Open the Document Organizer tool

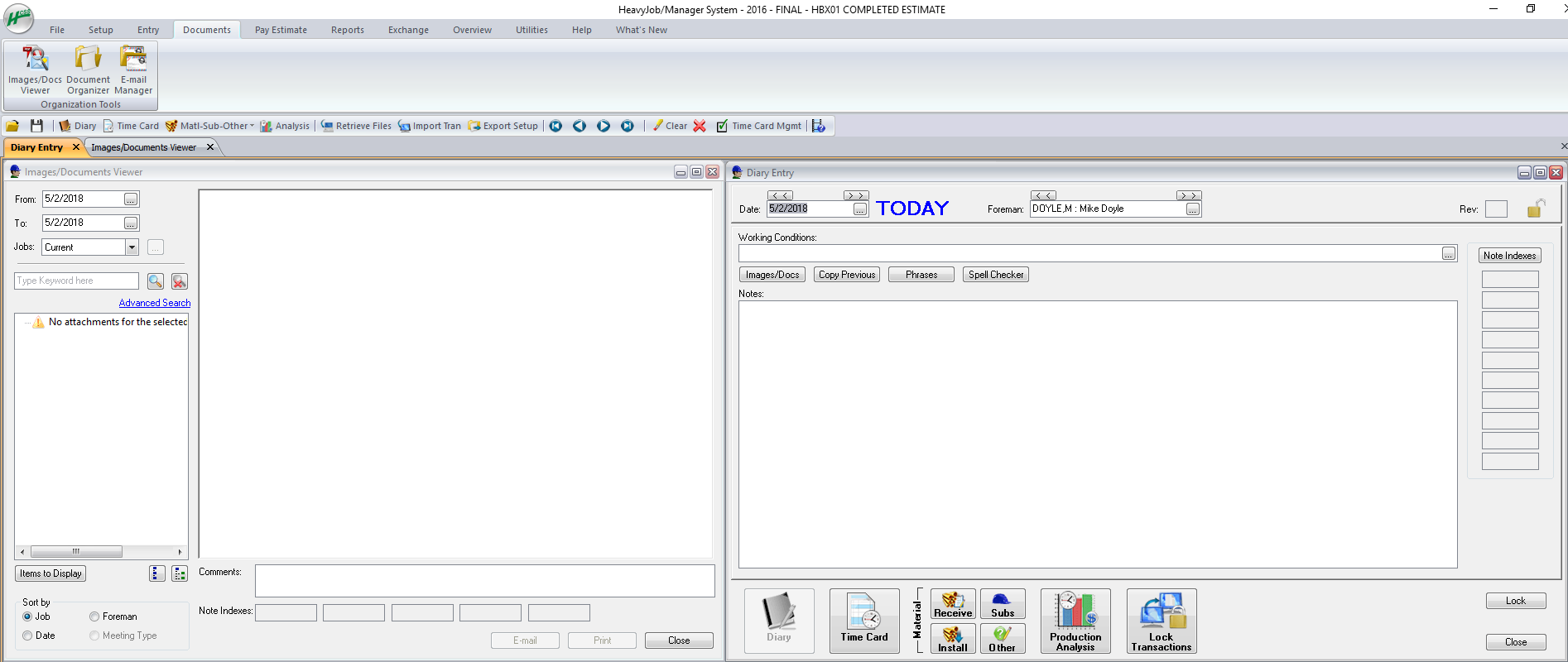point(88,70)
